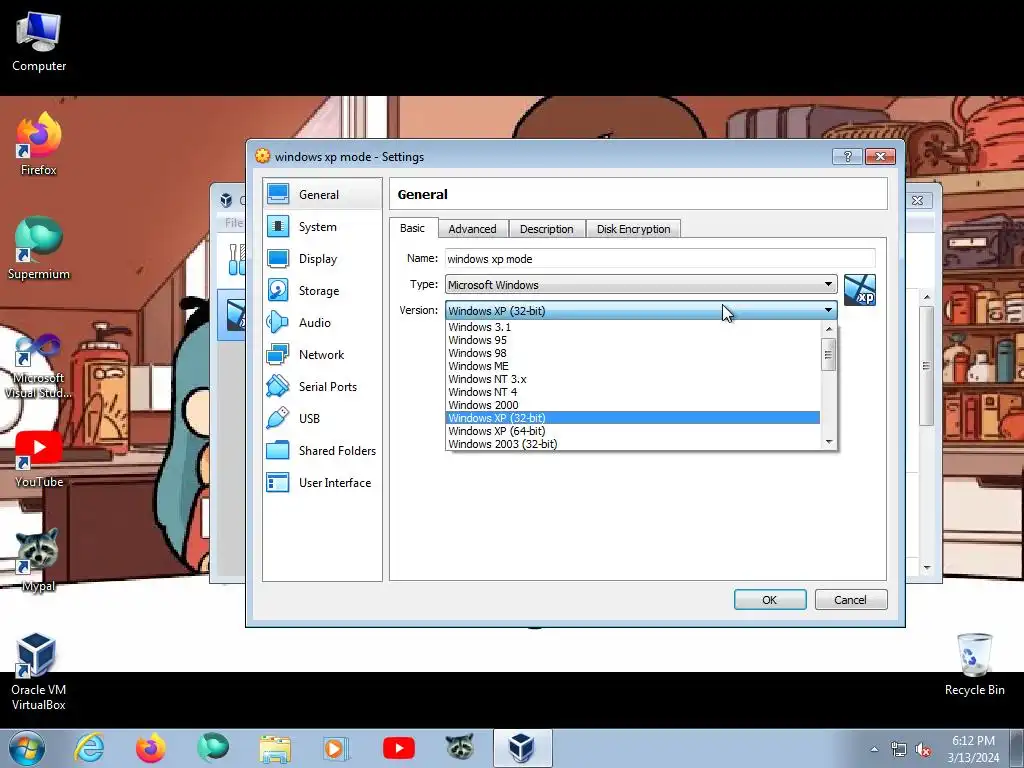Select the Mypal desktop shortcut
The height and width of the screenshot is (768, 1024).
point(39,560)
